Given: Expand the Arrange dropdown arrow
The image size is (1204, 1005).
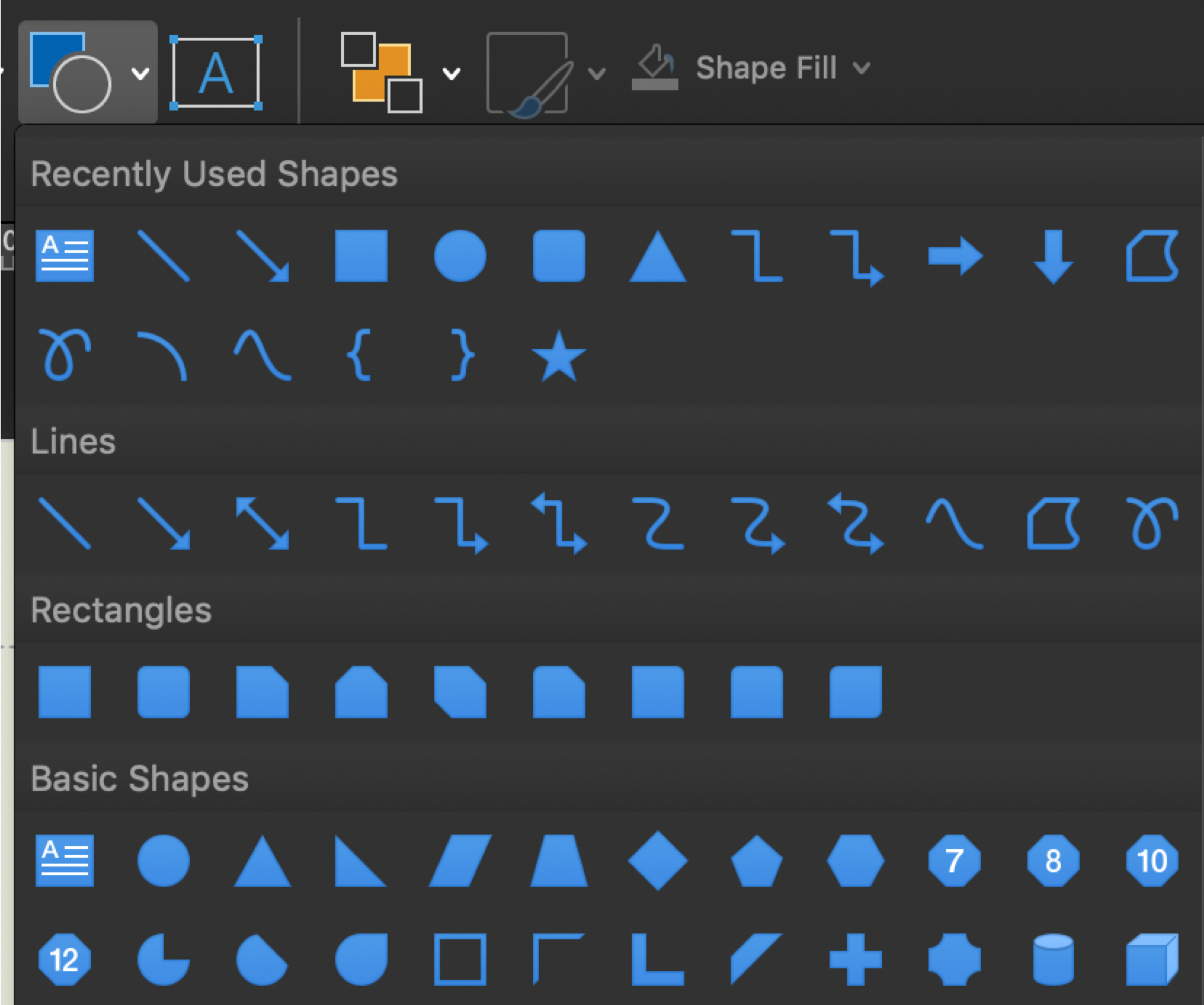Looking at the screenshot, I should [452, 73].
